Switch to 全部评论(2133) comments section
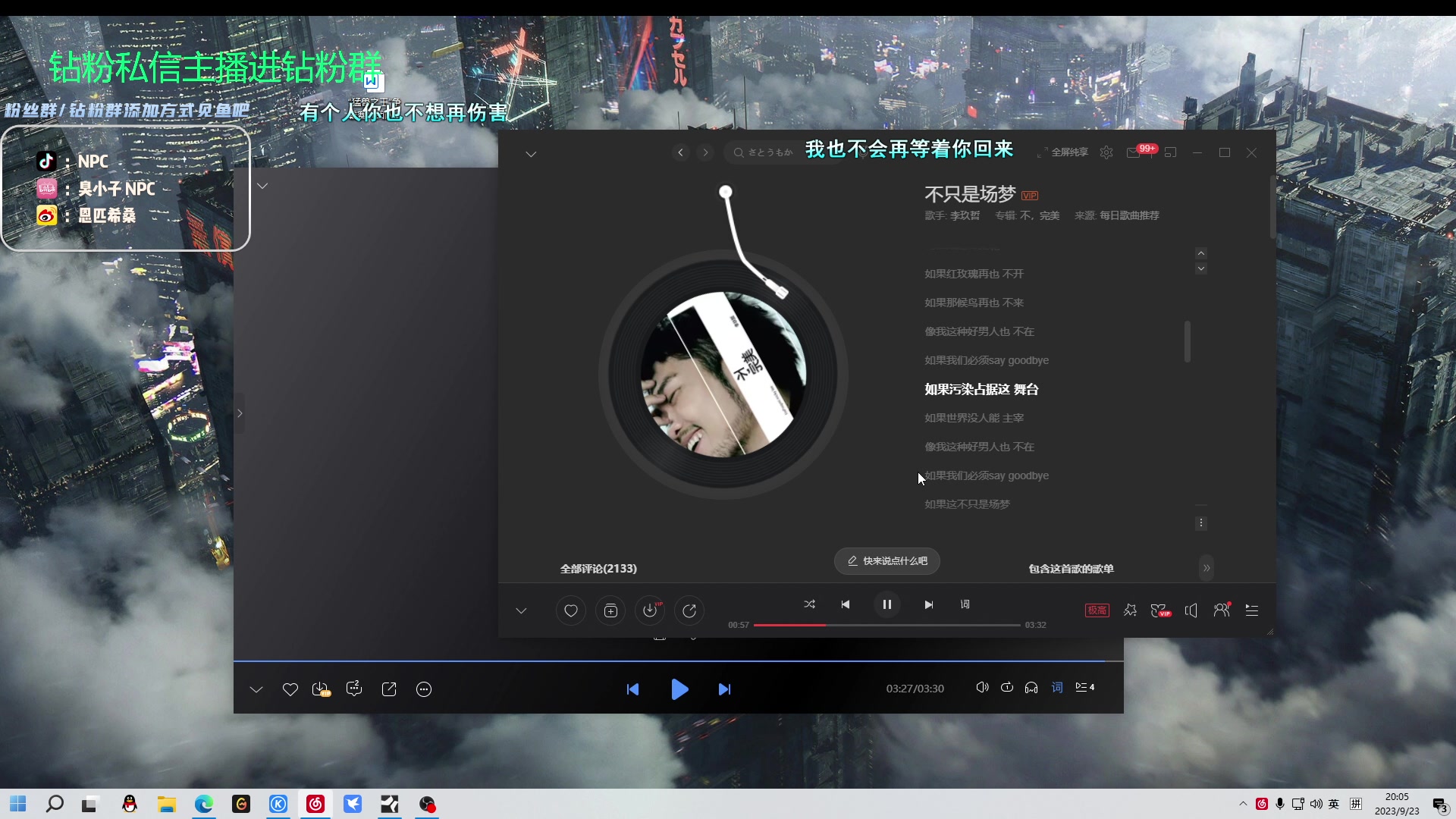 (x=598, y=568)
